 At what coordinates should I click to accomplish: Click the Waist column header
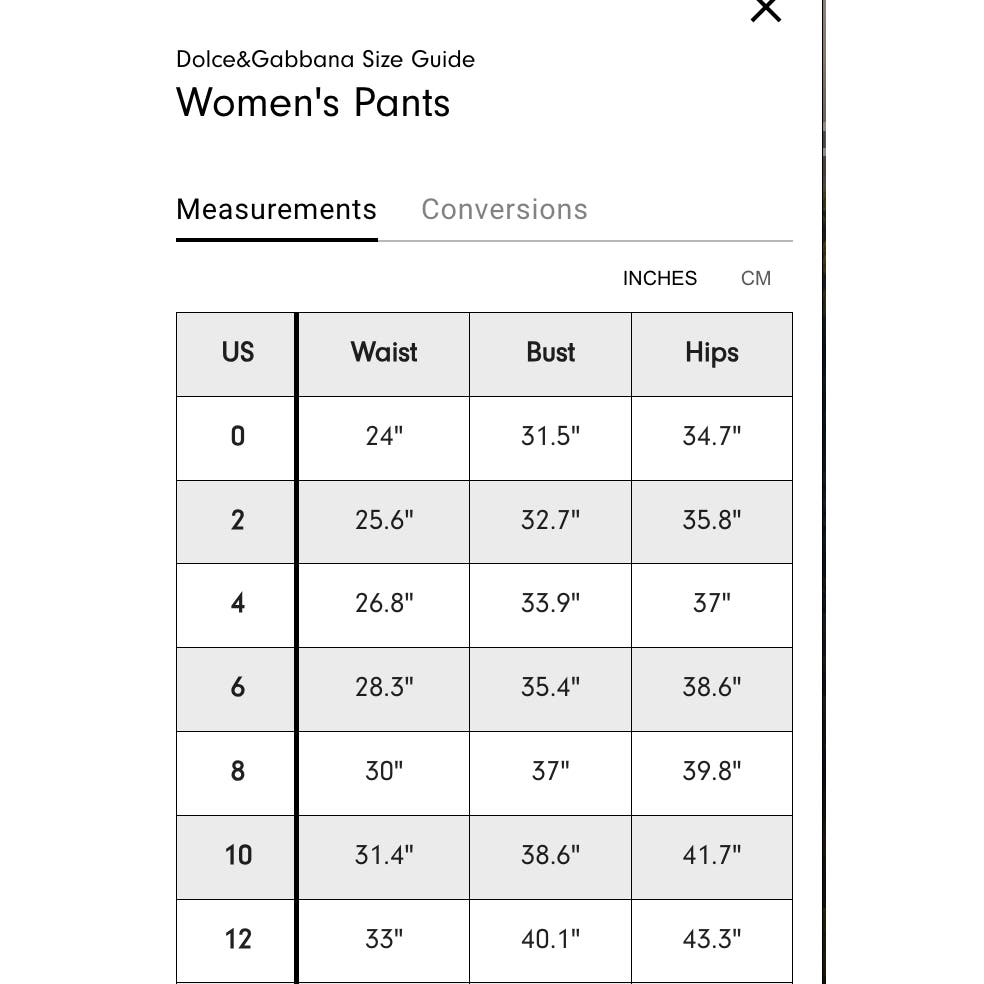pos(383,353)
